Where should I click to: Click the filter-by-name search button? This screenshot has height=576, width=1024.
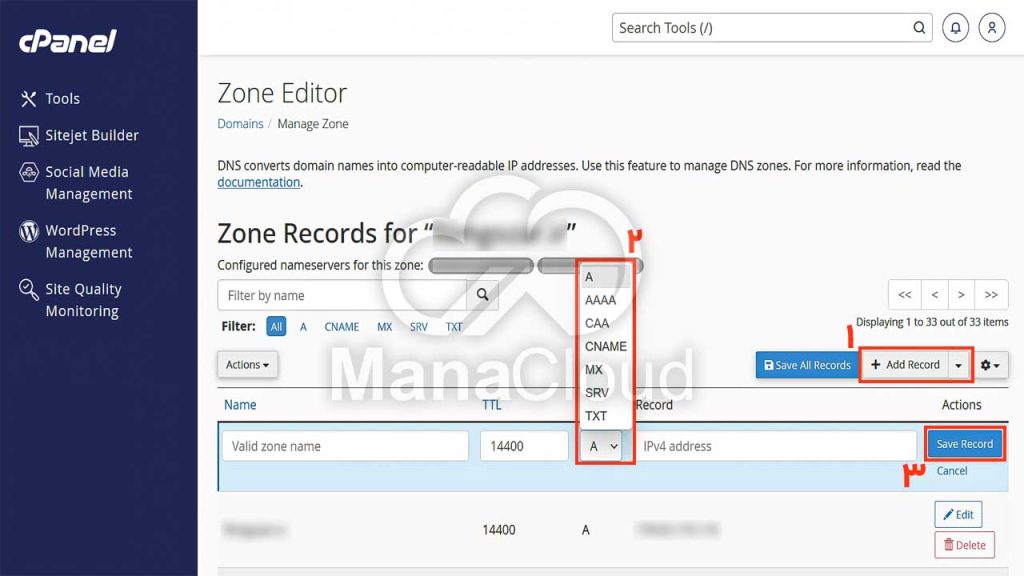click(x=482, y=295)
